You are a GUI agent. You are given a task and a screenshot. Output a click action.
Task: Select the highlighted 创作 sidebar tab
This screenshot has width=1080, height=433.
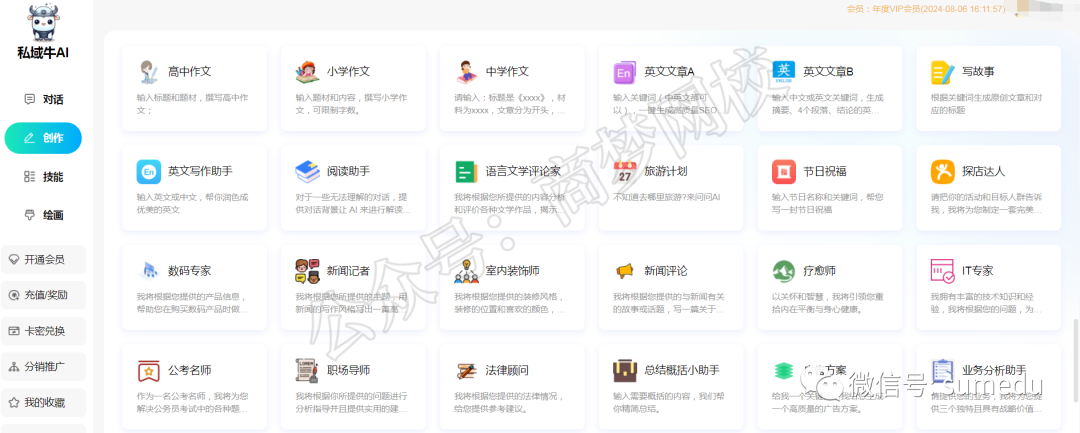(x=43, y=138)
